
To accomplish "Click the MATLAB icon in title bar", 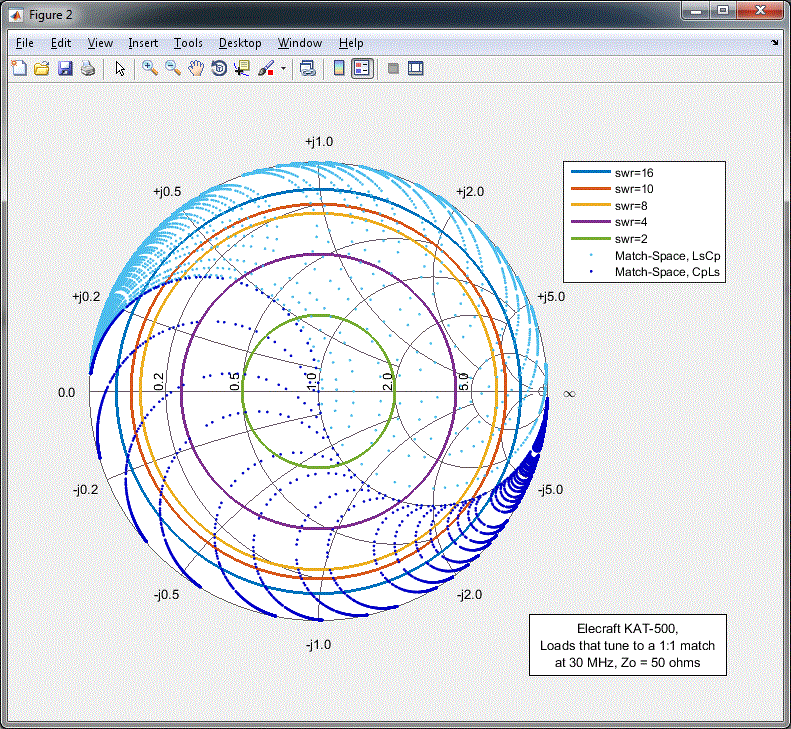I will click(16, 15).
